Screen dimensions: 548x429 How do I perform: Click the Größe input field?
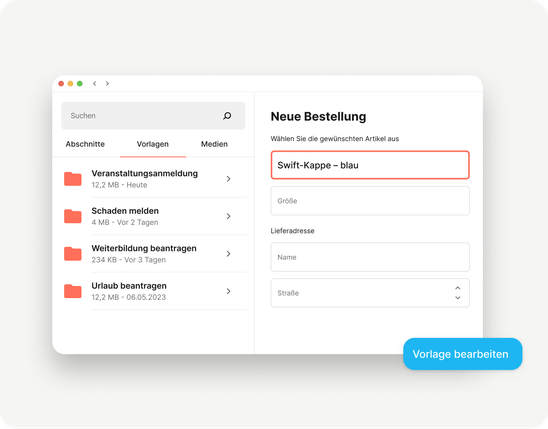click(x=370, y=201)
